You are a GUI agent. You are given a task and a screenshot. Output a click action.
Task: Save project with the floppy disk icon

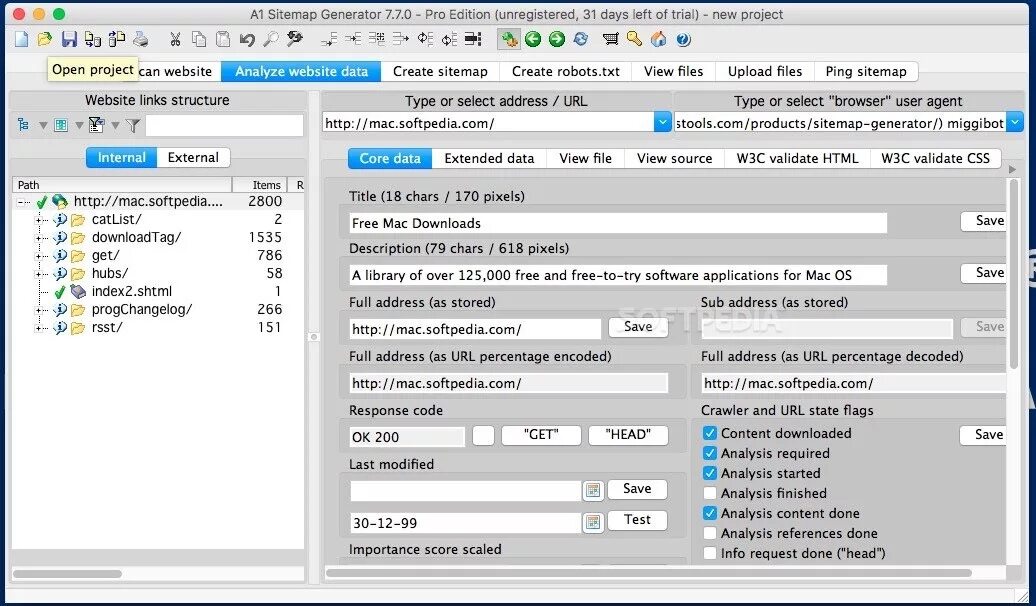click(x=69, y=39)
